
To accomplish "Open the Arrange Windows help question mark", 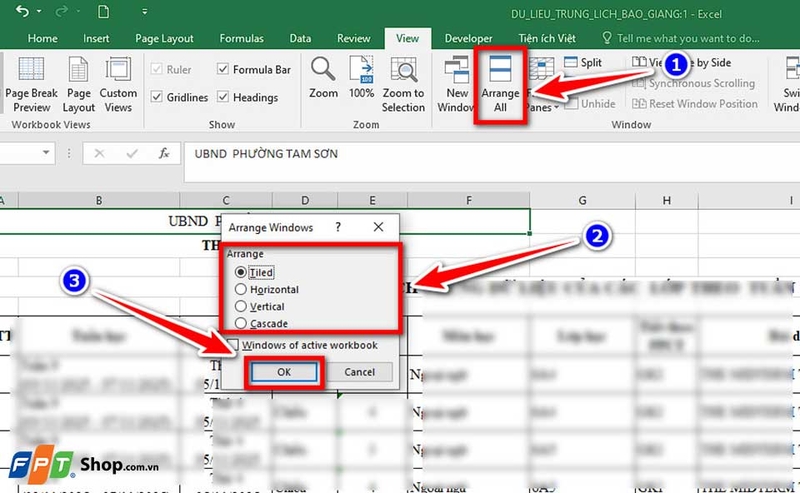I will 338,227.
